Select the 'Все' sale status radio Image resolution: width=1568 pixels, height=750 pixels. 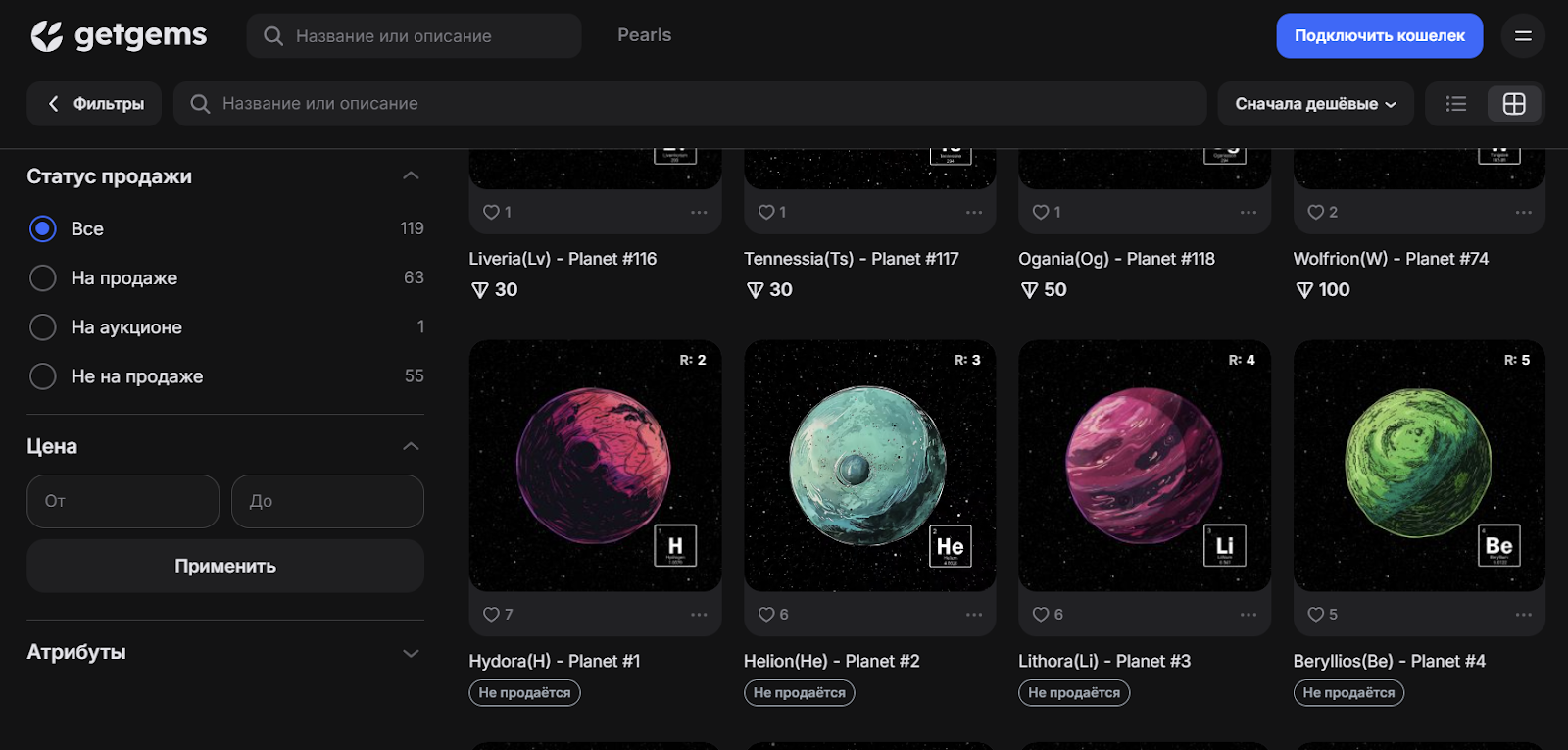point(43,228)
